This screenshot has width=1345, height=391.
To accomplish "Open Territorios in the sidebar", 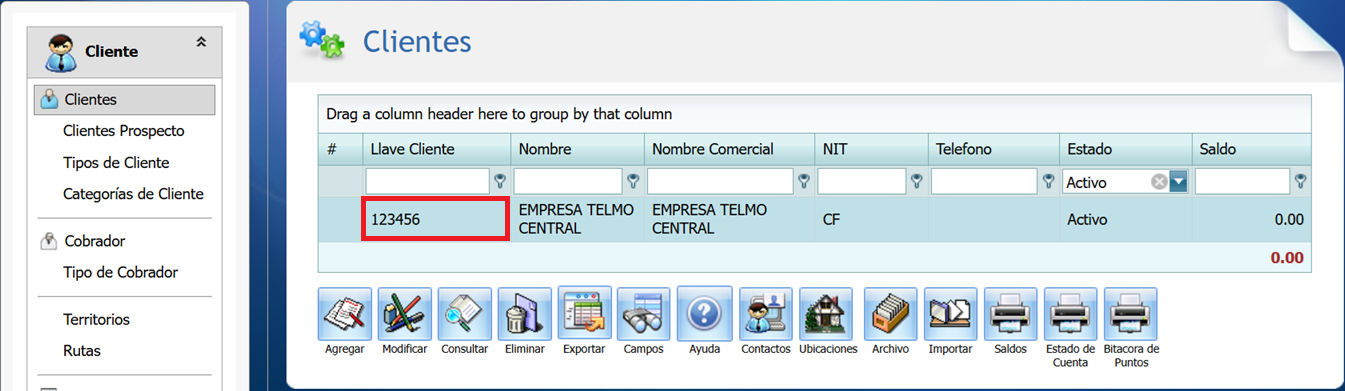I will click(96, 320).
